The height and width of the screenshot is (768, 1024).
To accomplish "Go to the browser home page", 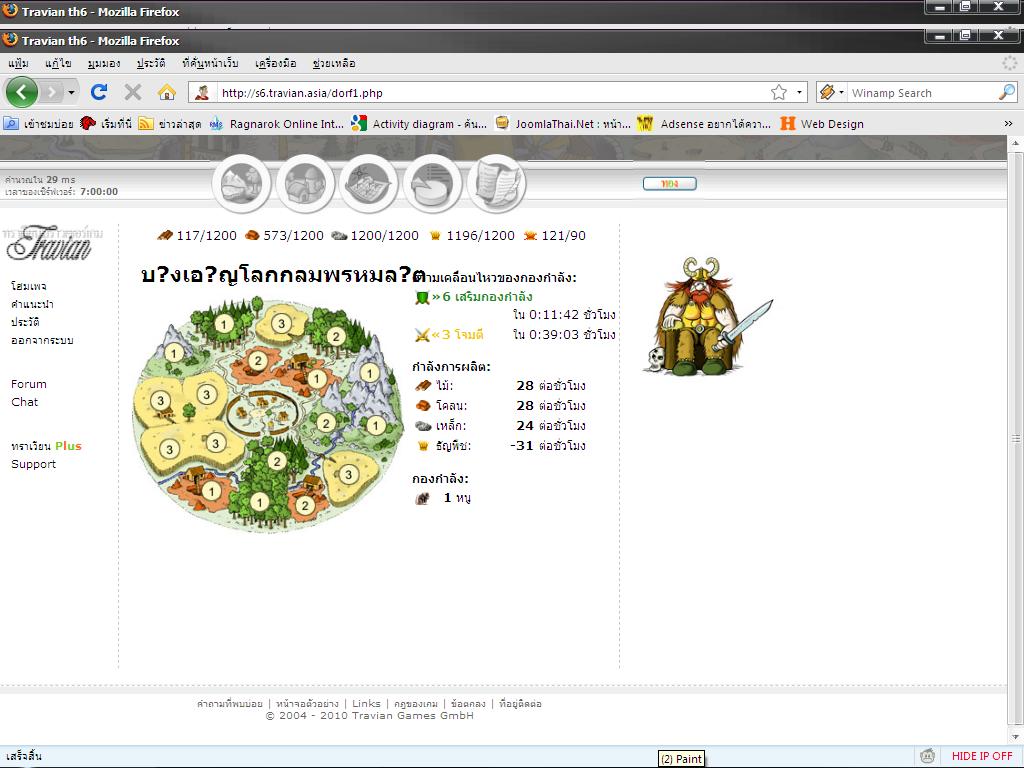I will [167, 92].
